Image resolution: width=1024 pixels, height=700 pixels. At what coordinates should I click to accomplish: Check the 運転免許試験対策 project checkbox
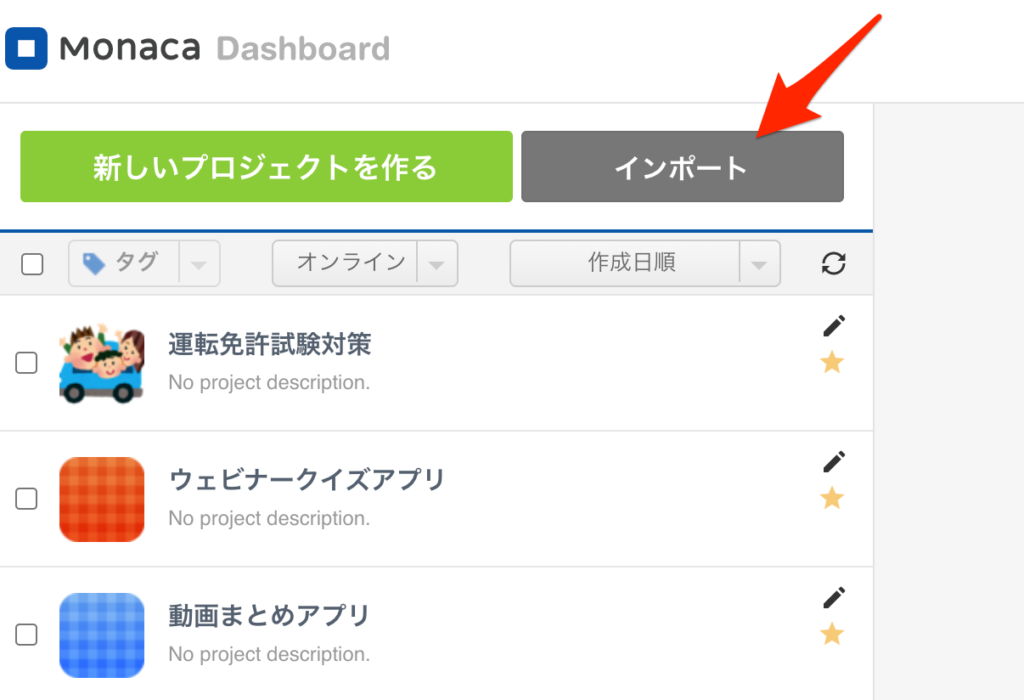point(26,363)
